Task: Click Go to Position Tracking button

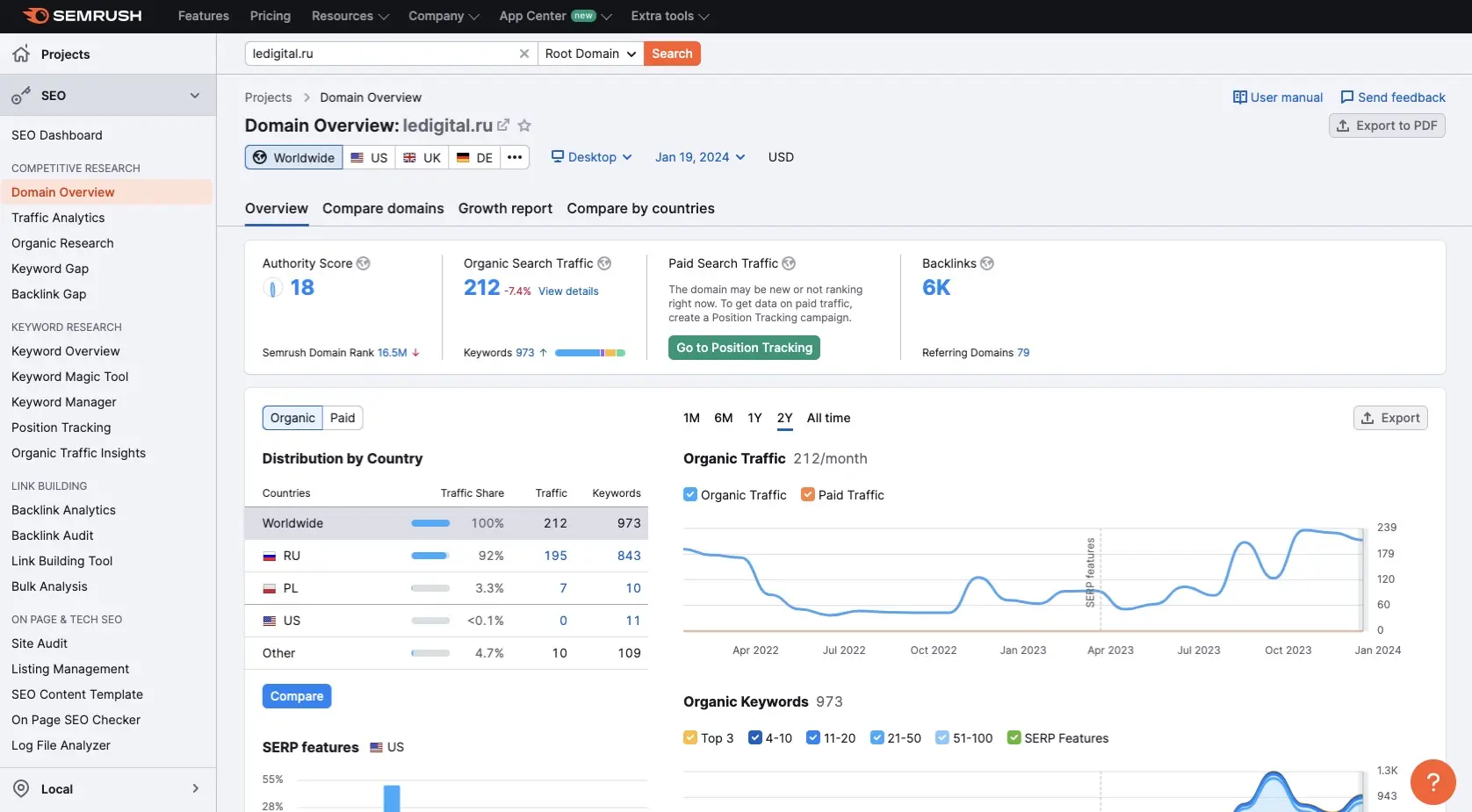Action: click(744, 348)
